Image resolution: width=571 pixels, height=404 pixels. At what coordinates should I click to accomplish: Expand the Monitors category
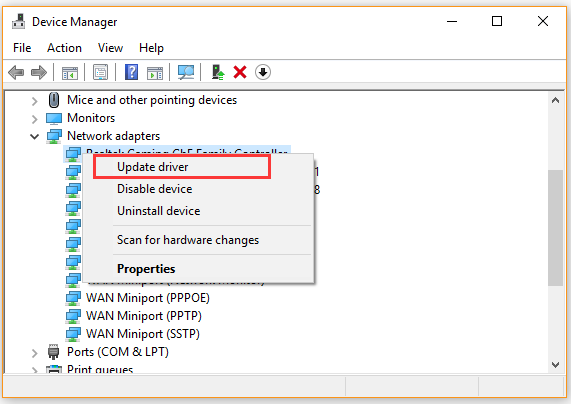tap(34, 119)
